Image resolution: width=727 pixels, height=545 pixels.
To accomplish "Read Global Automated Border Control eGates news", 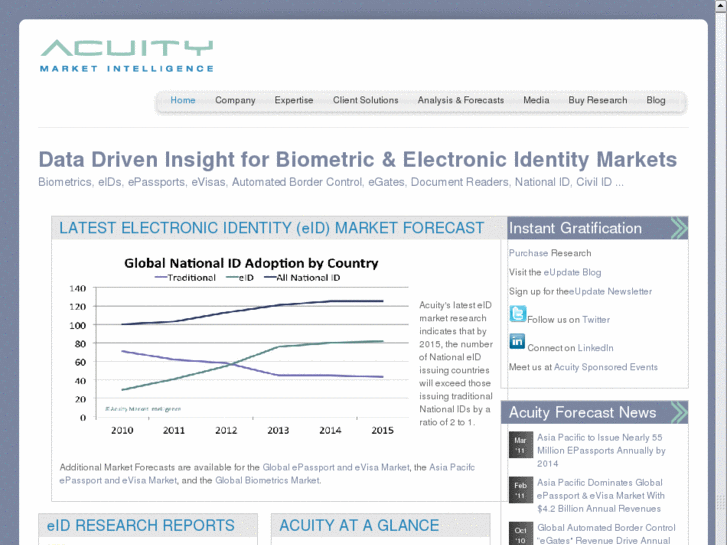I will pos(606,534).
